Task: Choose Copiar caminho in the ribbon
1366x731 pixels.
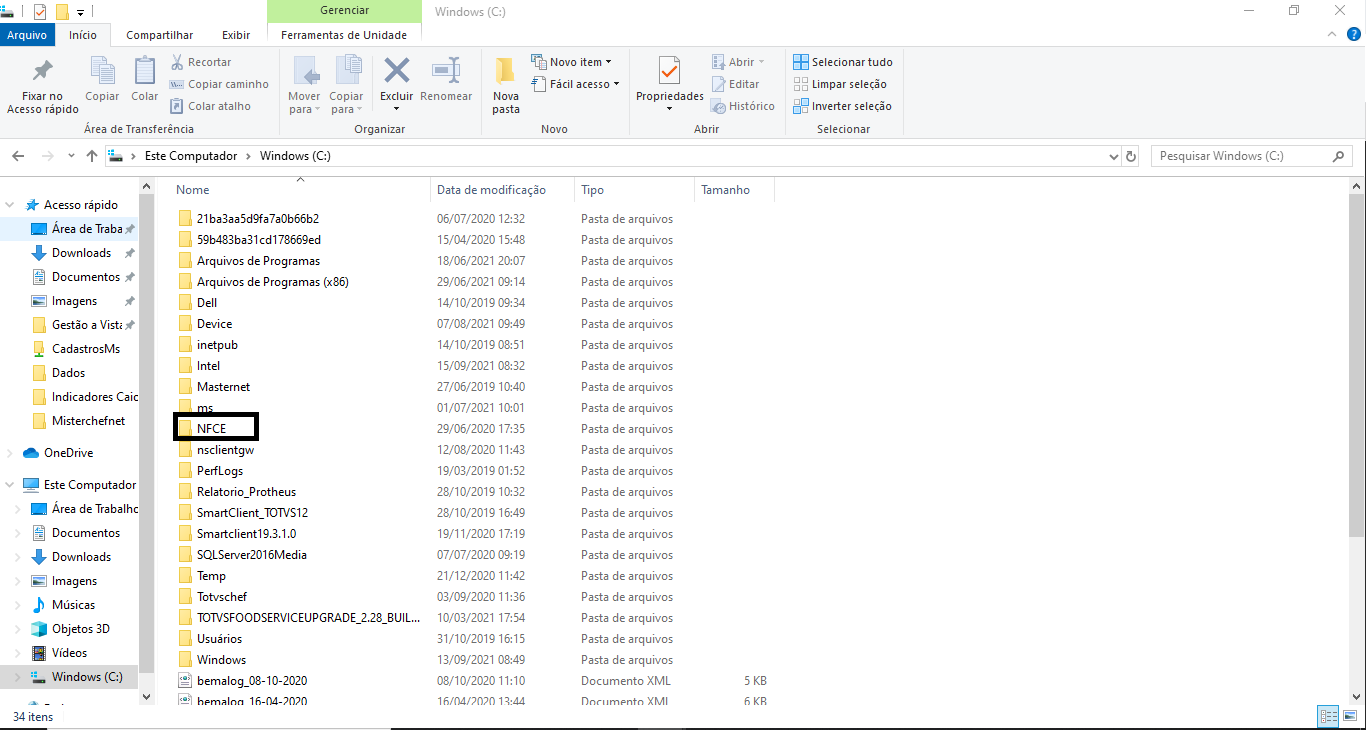Action: point(219,84)
